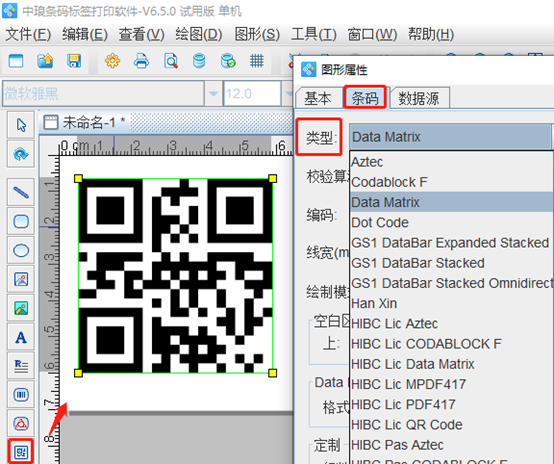The height and width of the screenshot is (464, 554).
Task: Select the rotate tool in sidebar
Action: pos(21,154)
